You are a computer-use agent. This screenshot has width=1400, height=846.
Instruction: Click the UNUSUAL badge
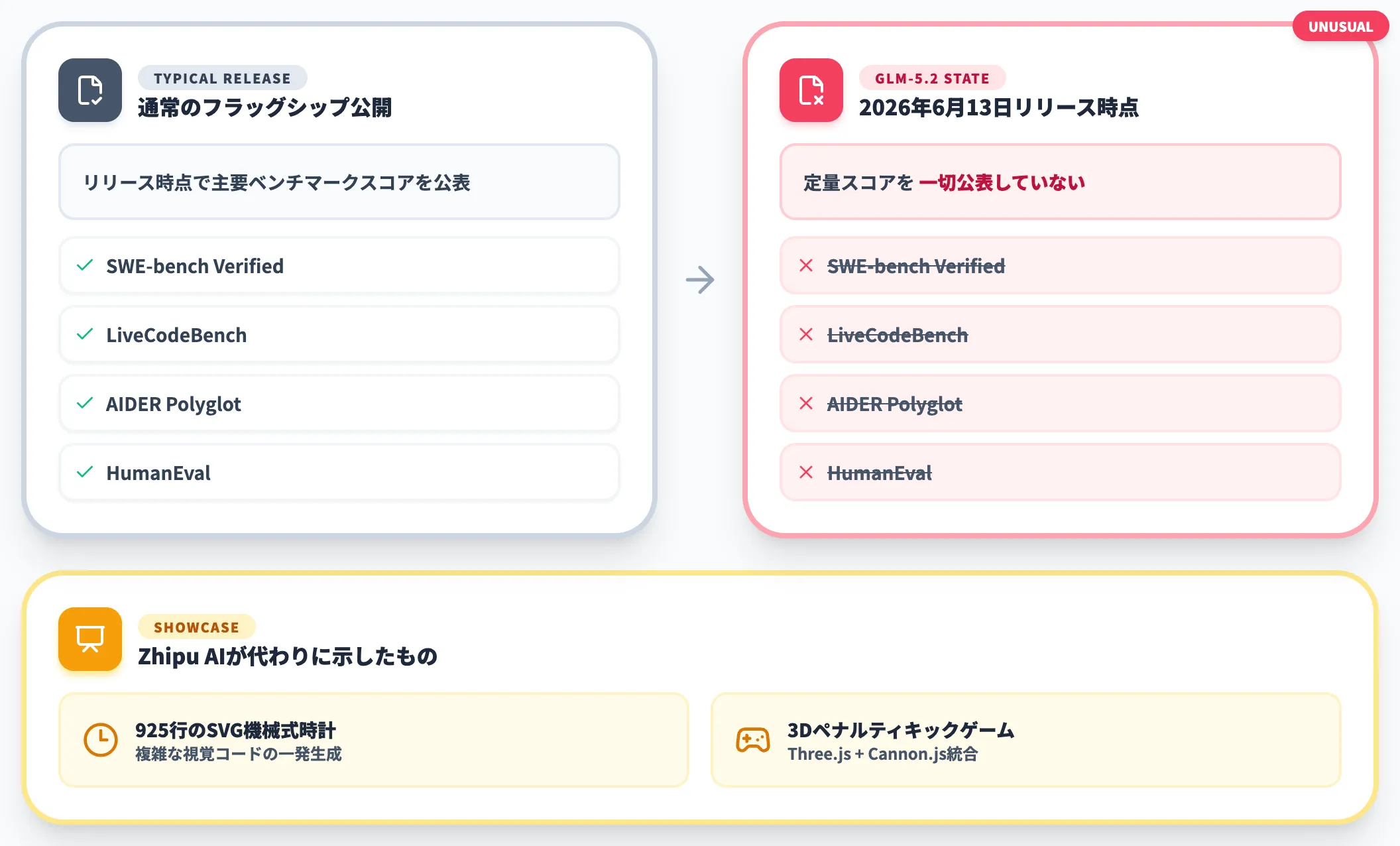point(1340,27)
